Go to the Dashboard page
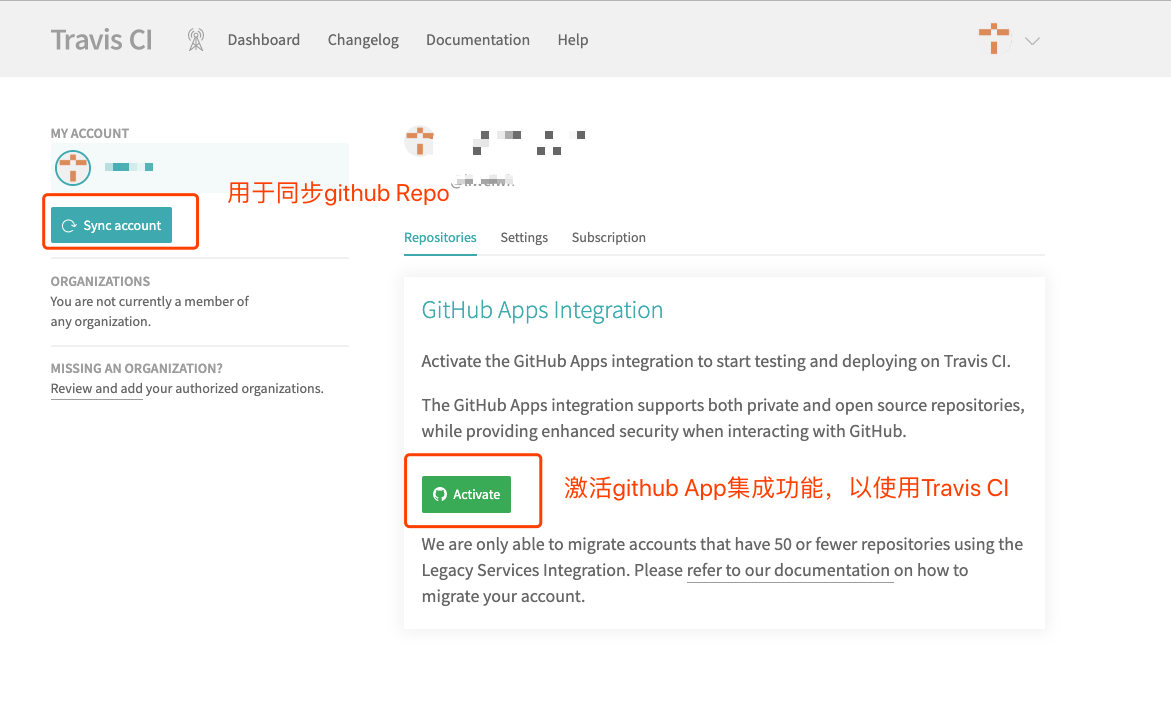Image resolution: width=1171 pixels, height=725 pixels. point(264,40)
